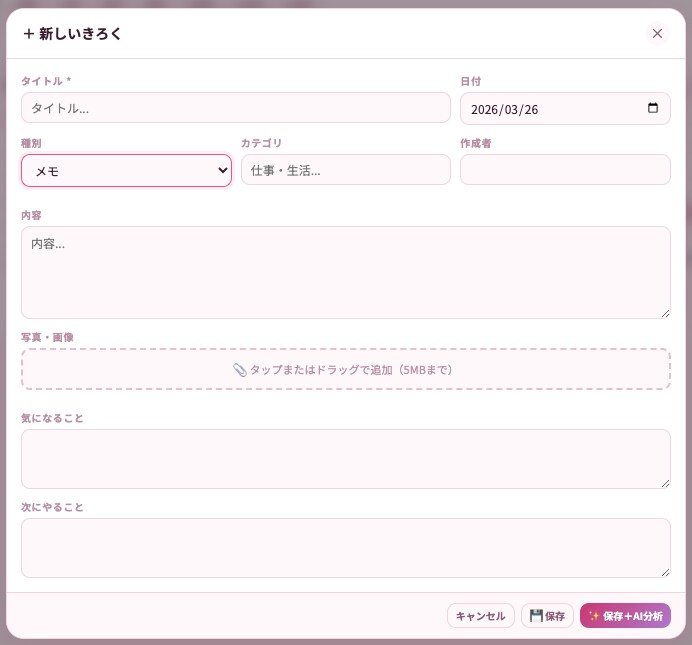Click the 次にやること textarea resize handle
The image size is (692, 645).
[666, 573]
